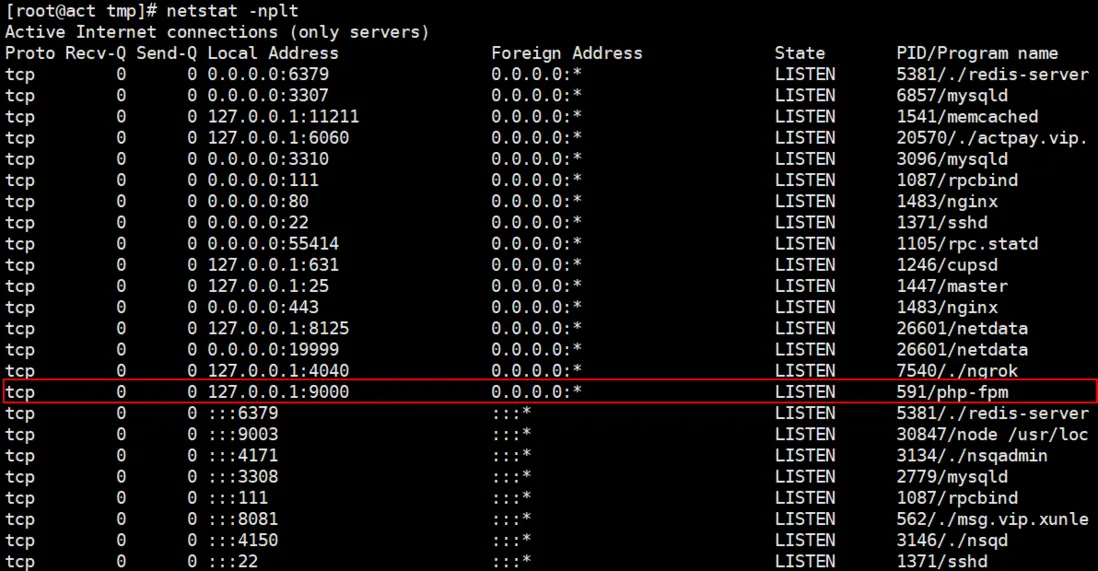The height and width of the screenshot is (571, 1098).
Task: Select local address :::3308
Action: [242, 476]
